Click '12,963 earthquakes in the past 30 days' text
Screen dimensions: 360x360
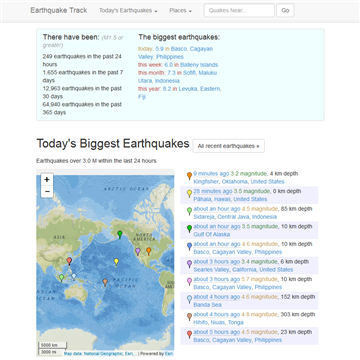[x=82, y=92]
